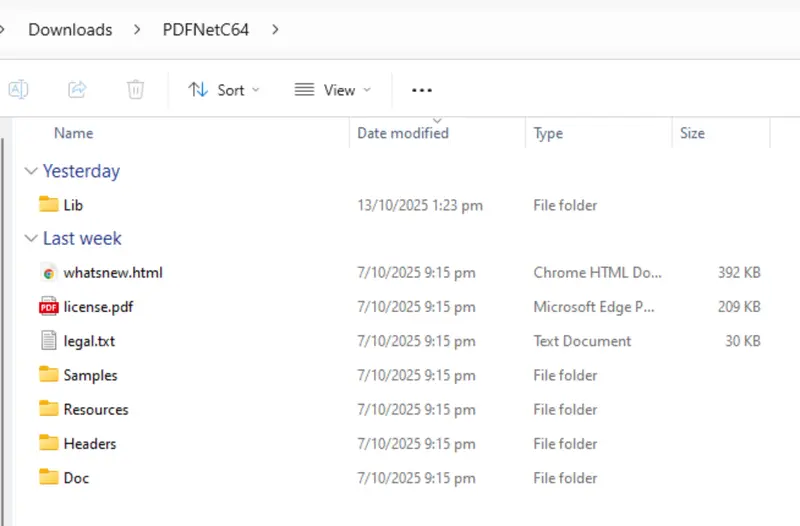Sort by Type column header
Image resolution: width=800 pixels, height=526 pixels.
(548, 133)
